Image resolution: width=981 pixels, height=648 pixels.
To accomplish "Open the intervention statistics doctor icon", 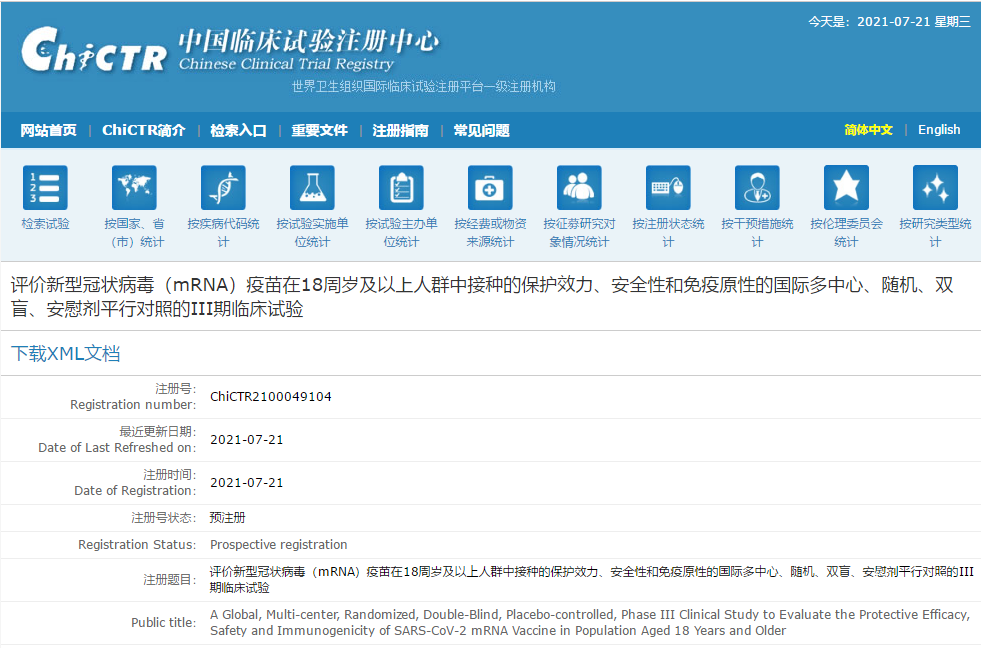I will [x=757, y=188].
